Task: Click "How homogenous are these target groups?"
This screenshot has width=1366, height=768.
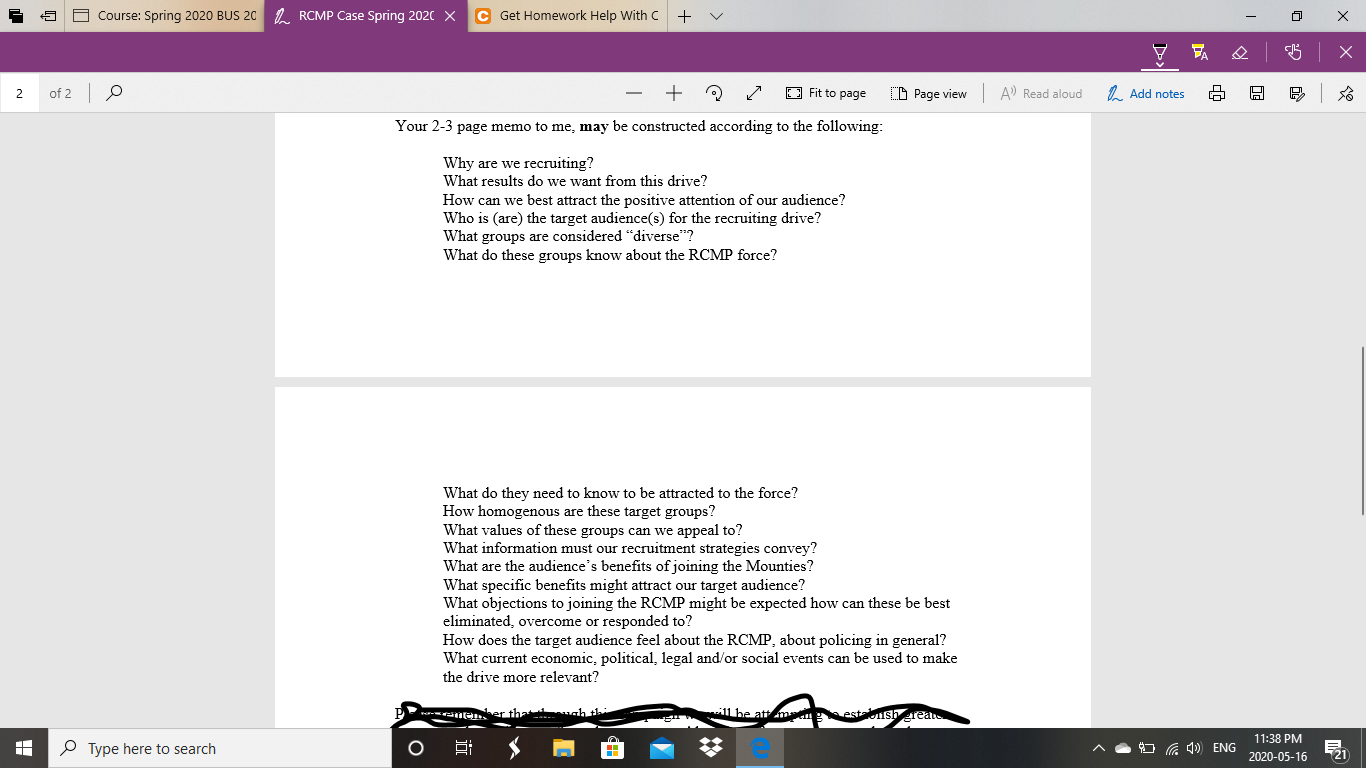Action: click(579, 511)
